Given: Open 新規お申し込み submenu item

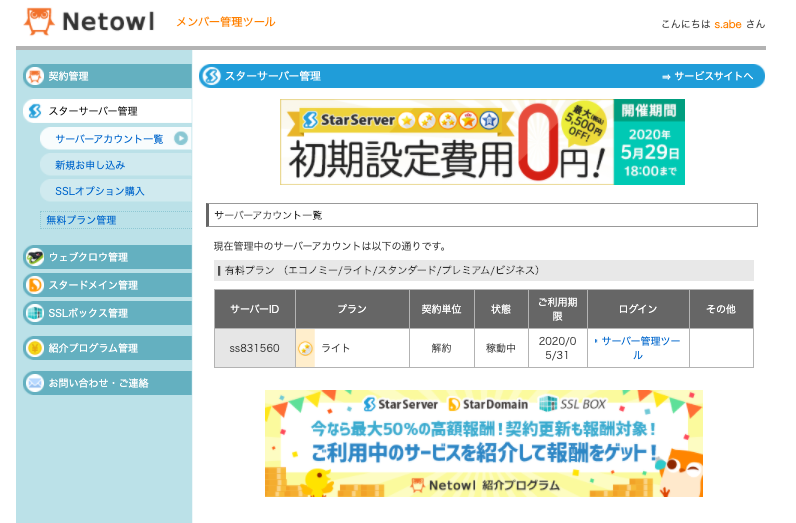Looking at the screenshot, I should 91,165.
